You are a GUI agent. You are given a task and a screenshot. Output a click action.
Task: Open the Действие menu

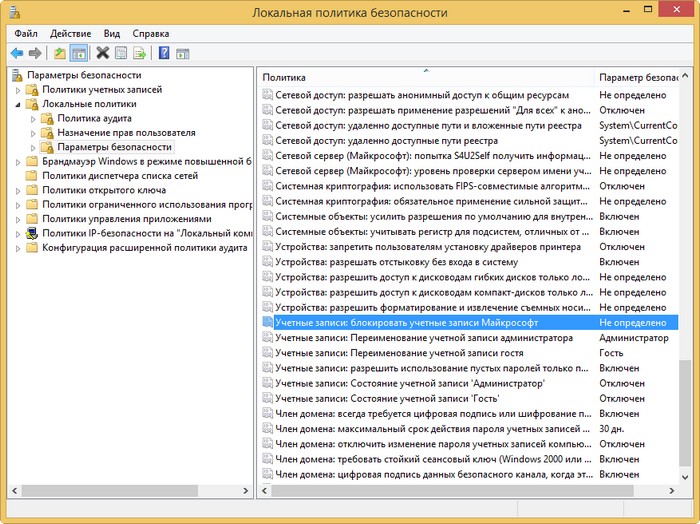coord(70,33)
